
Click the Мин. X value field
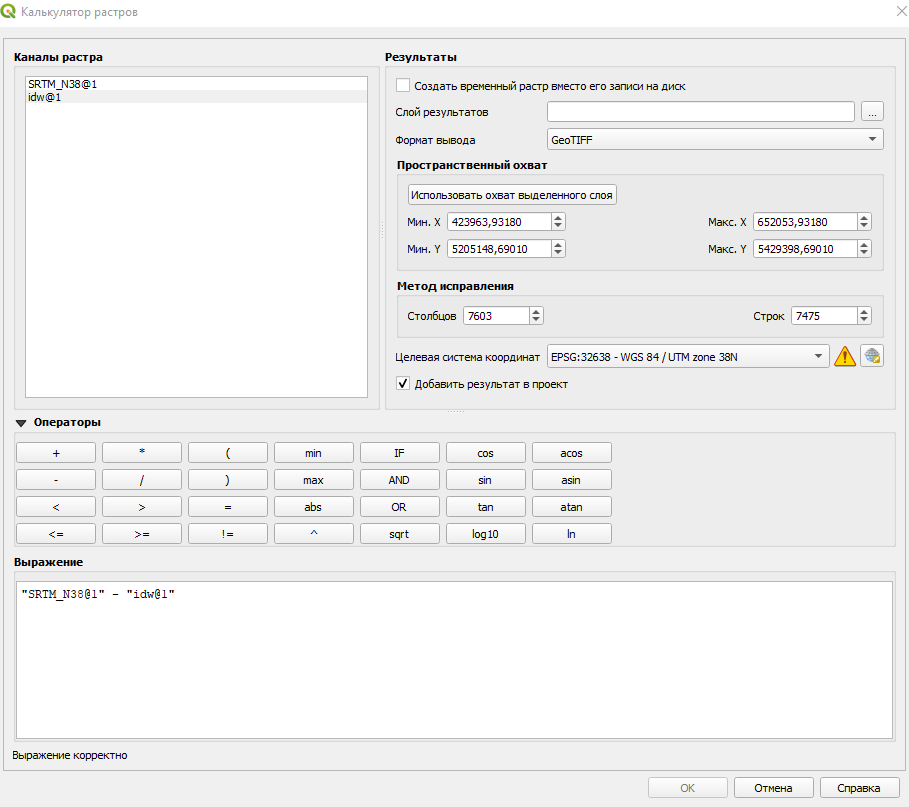[499, 221]
